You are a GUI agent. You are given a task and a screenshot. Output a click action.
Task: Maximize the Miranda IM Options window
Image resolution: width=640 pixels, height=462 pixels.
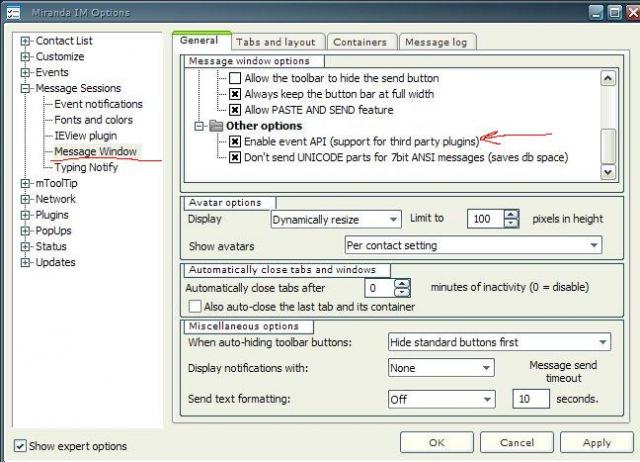click(x=614, y=13)
